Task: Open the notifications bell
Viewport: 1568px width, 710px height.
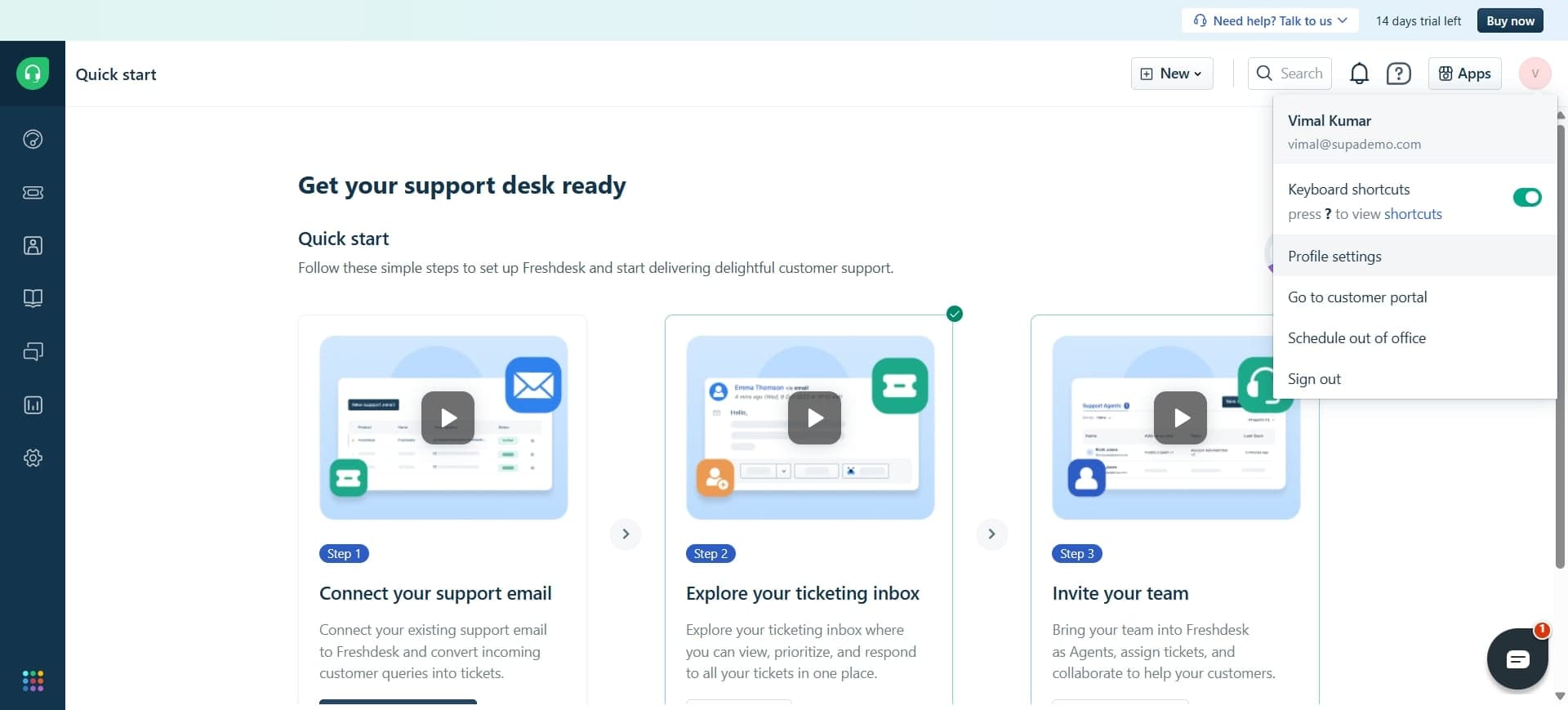Action: click(1359, 74)
